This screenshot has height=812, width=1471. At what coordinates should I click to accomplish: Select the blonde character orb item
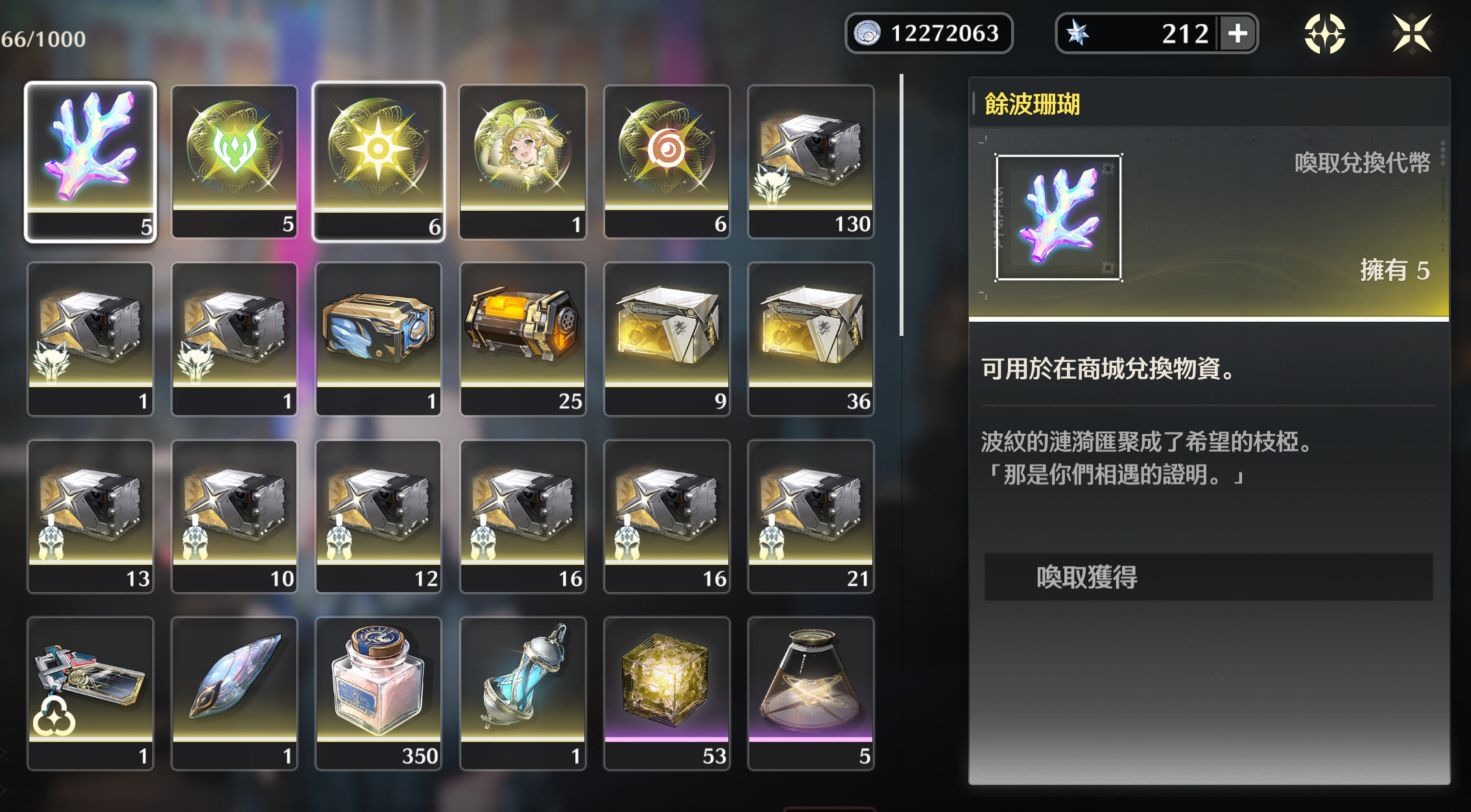523,161
